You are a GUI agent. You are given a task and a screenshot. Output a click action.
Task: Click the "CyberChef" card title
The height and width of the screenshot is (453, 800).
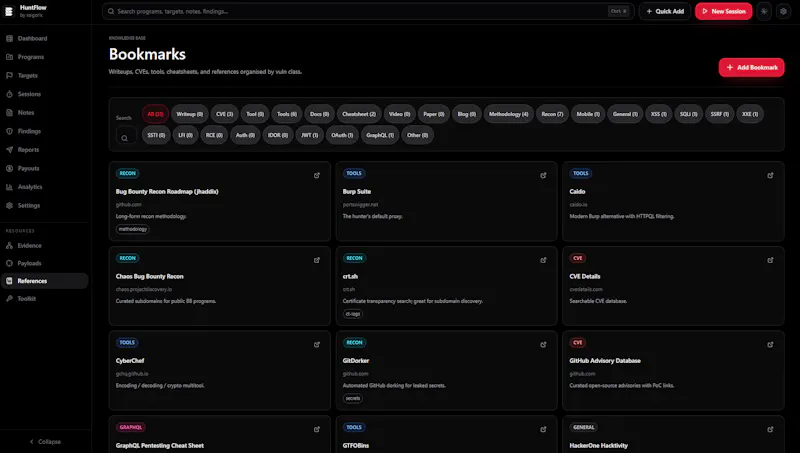(130, 361)
